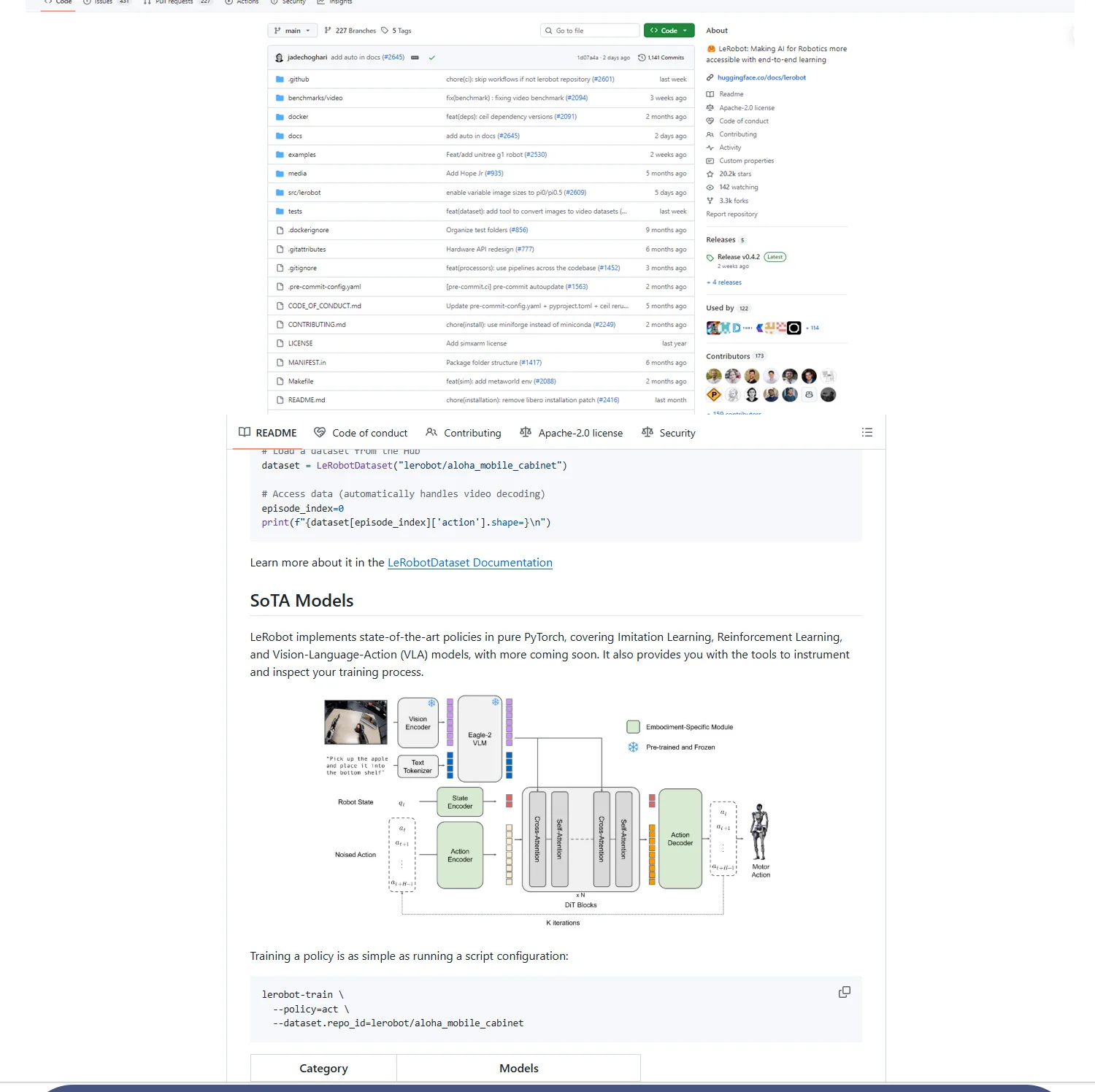Screen dimensions: 1095x1092
Task: Open the green Code dropdown button
Action: click(x=669, y=31)
